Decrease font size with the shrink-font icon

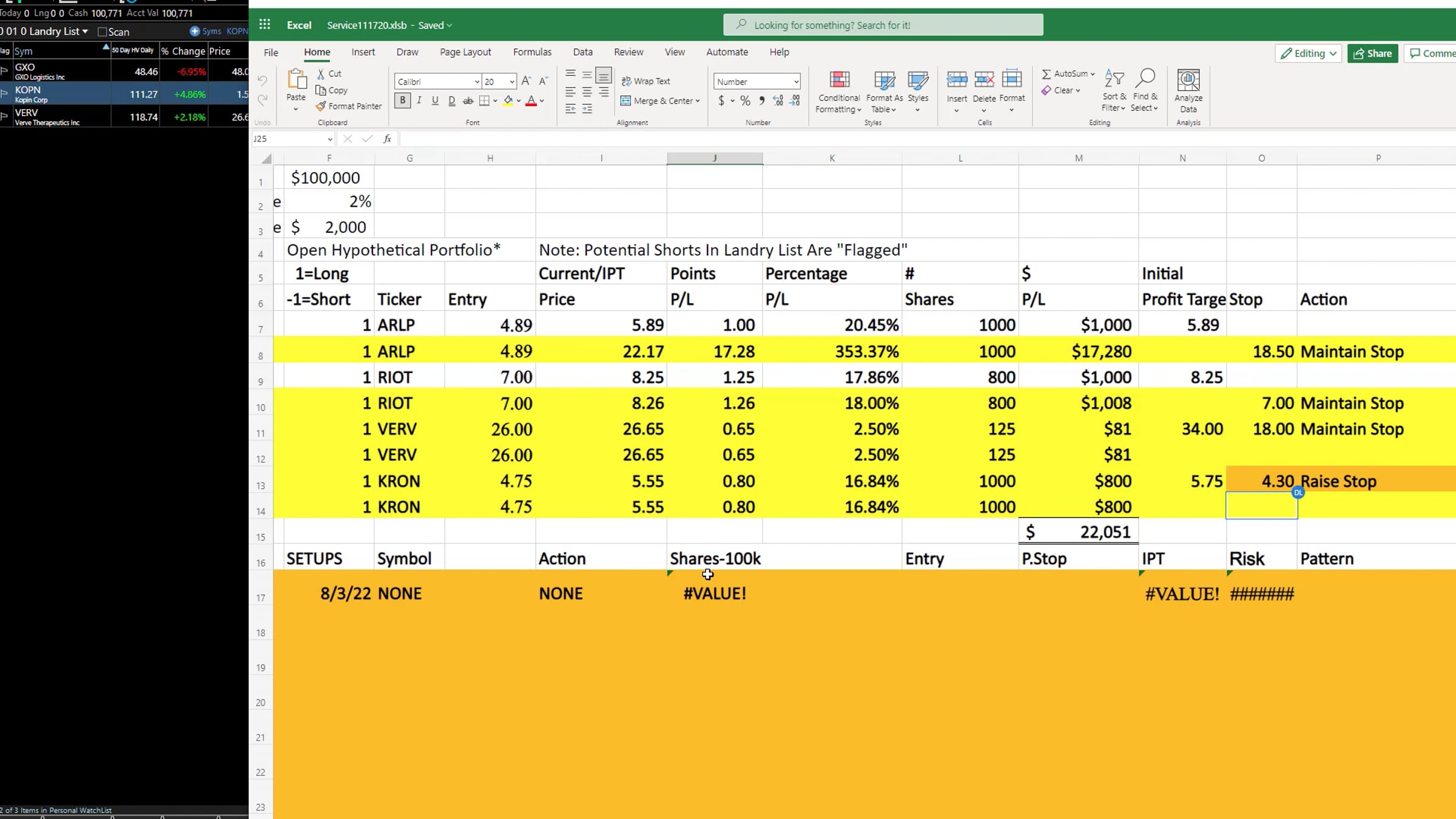[x=544, y=81]
